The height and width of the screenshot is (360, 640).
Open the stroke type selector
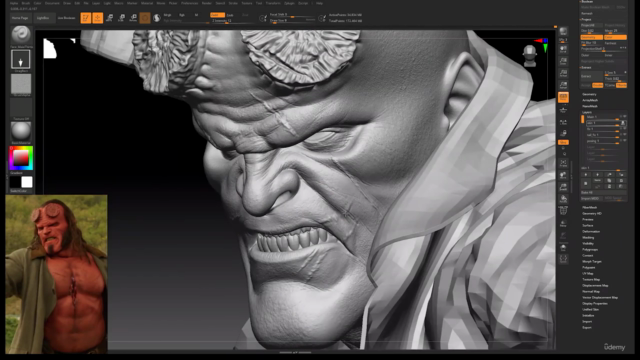pyautogui.click(x=21, y=60)
